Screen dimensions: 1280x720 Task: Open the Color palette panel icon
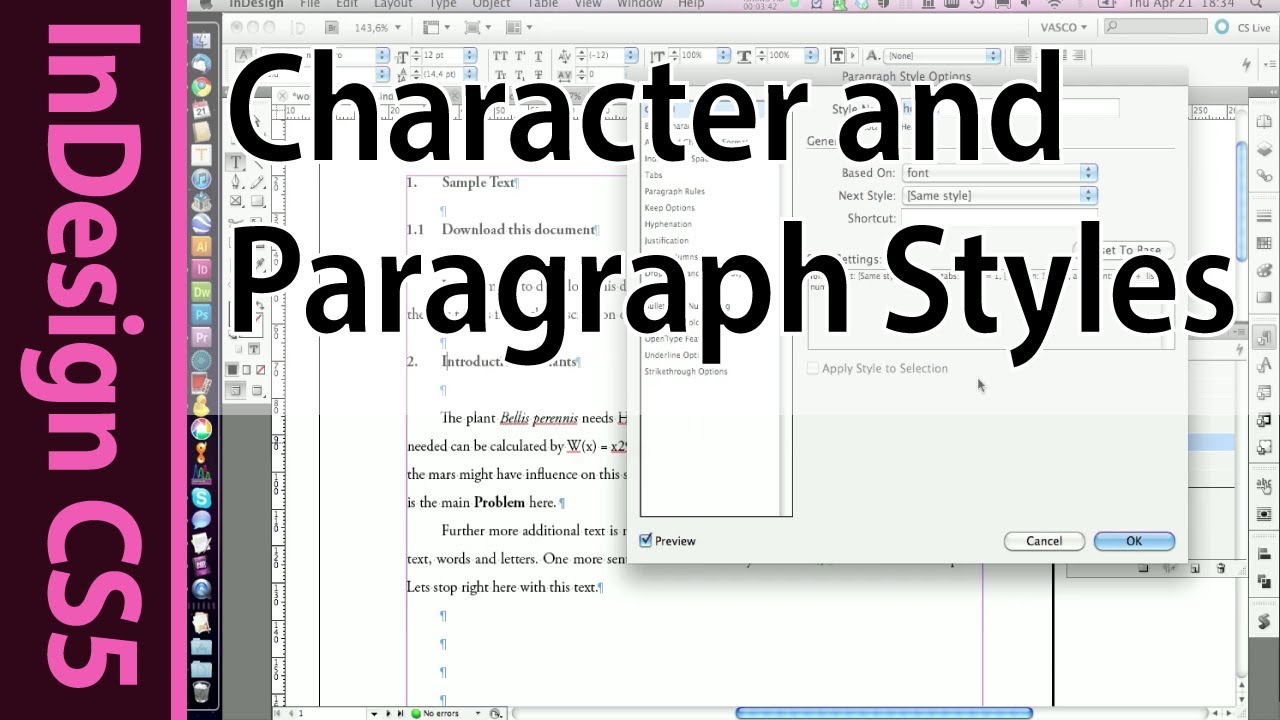pyautogui.click(x=1265, y=271)
